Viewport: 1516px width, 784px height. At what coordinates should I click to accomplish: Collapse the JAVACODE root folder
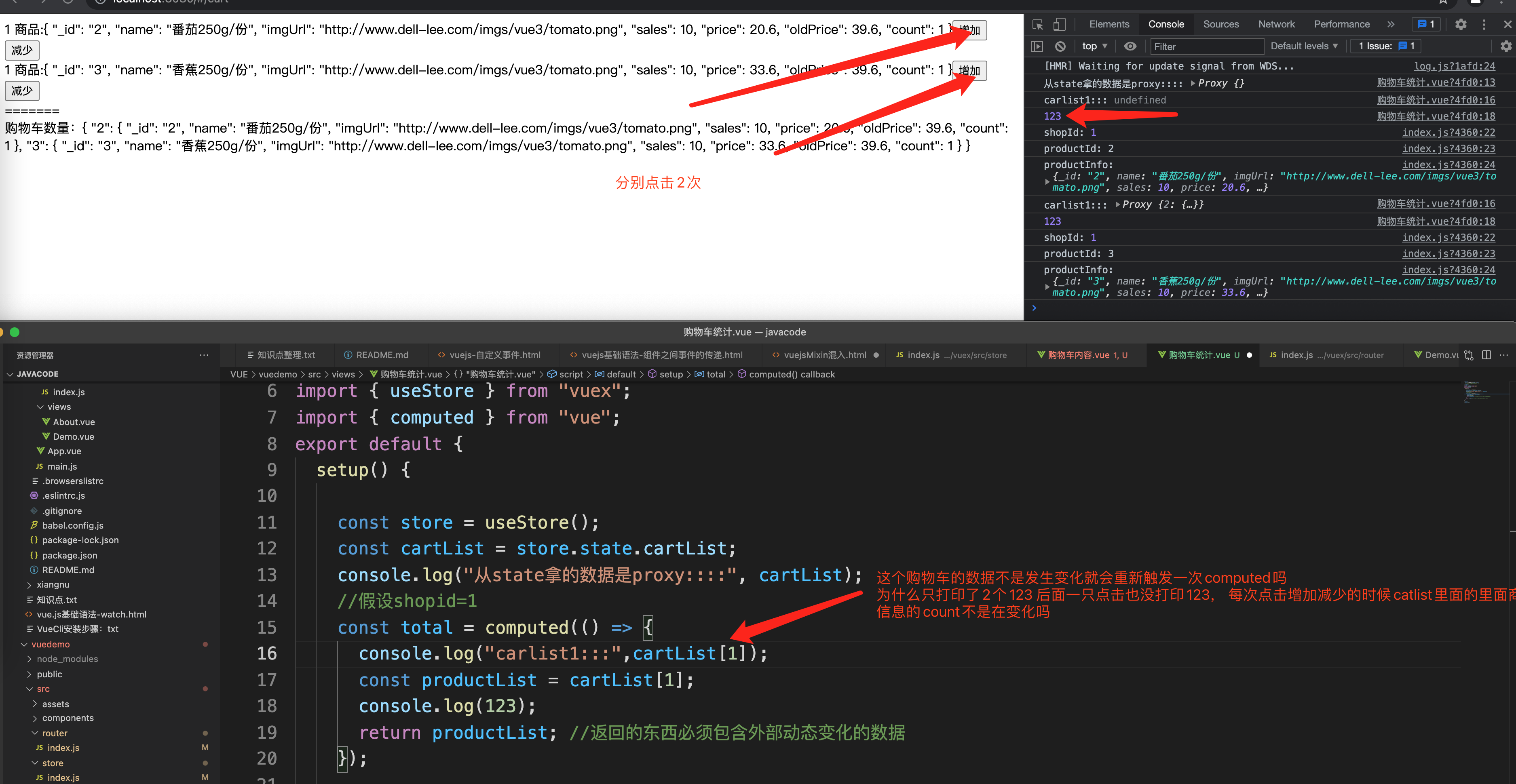coord(36,374)
